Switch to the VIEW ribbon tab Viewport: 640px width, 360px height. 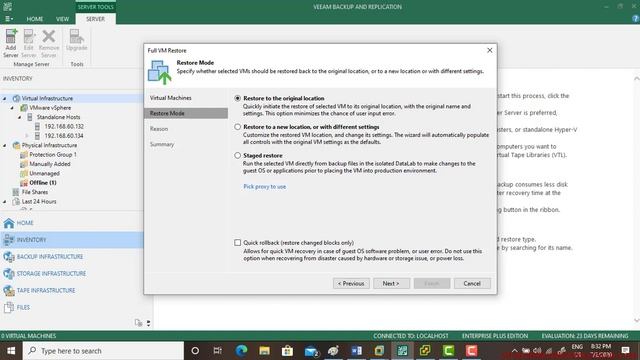62,19
